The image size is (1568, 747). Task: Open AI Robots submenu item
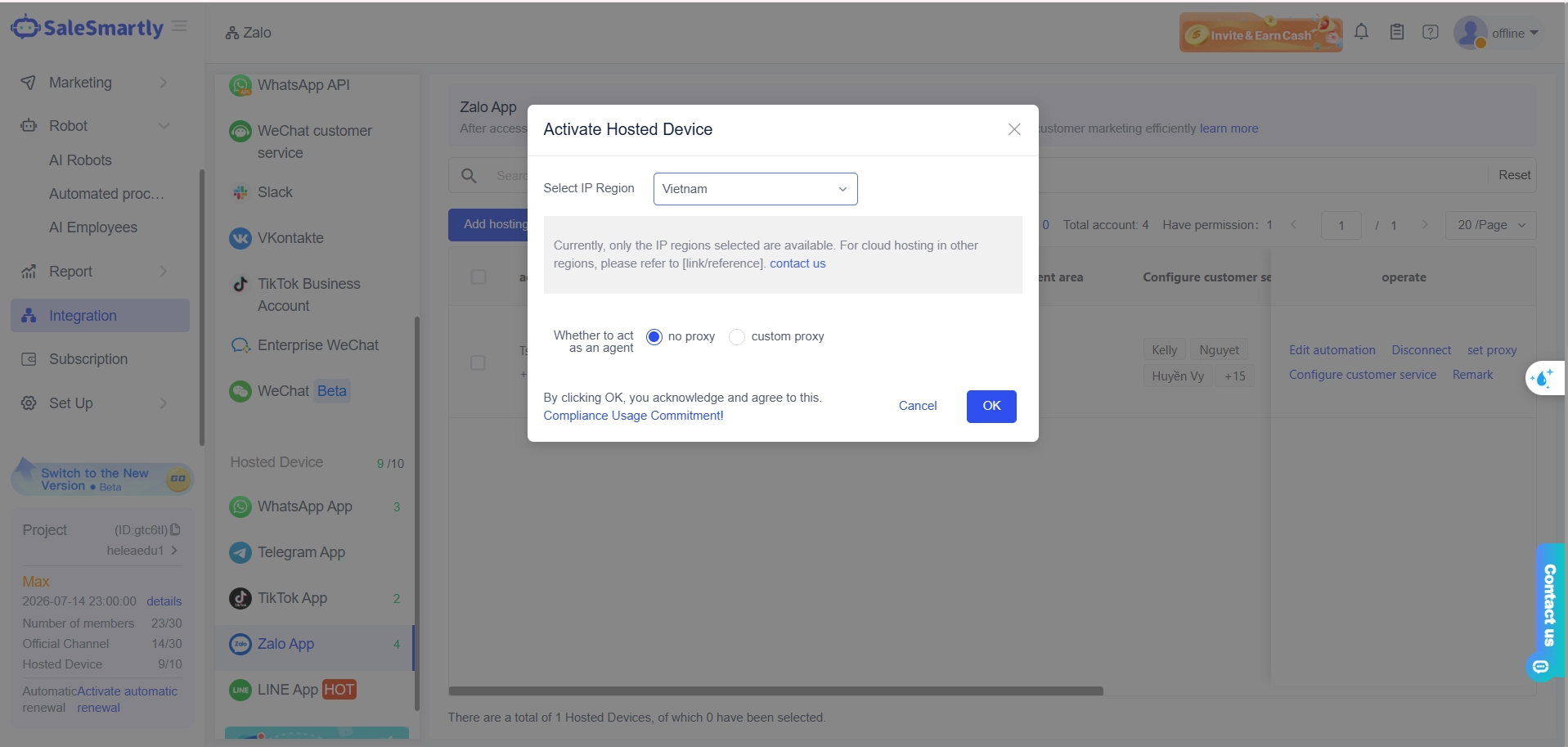click(80, 160)
